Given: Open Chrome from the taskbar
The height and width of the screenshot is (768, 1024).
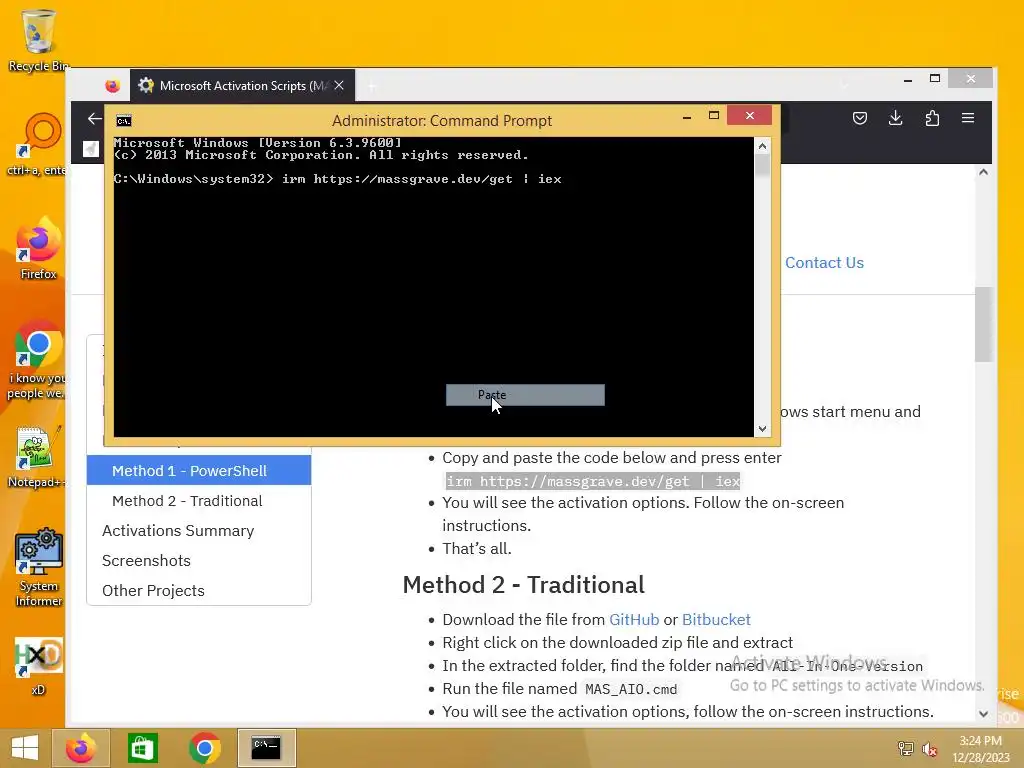Looking at the screenshot, I should (x=204, y=748).
